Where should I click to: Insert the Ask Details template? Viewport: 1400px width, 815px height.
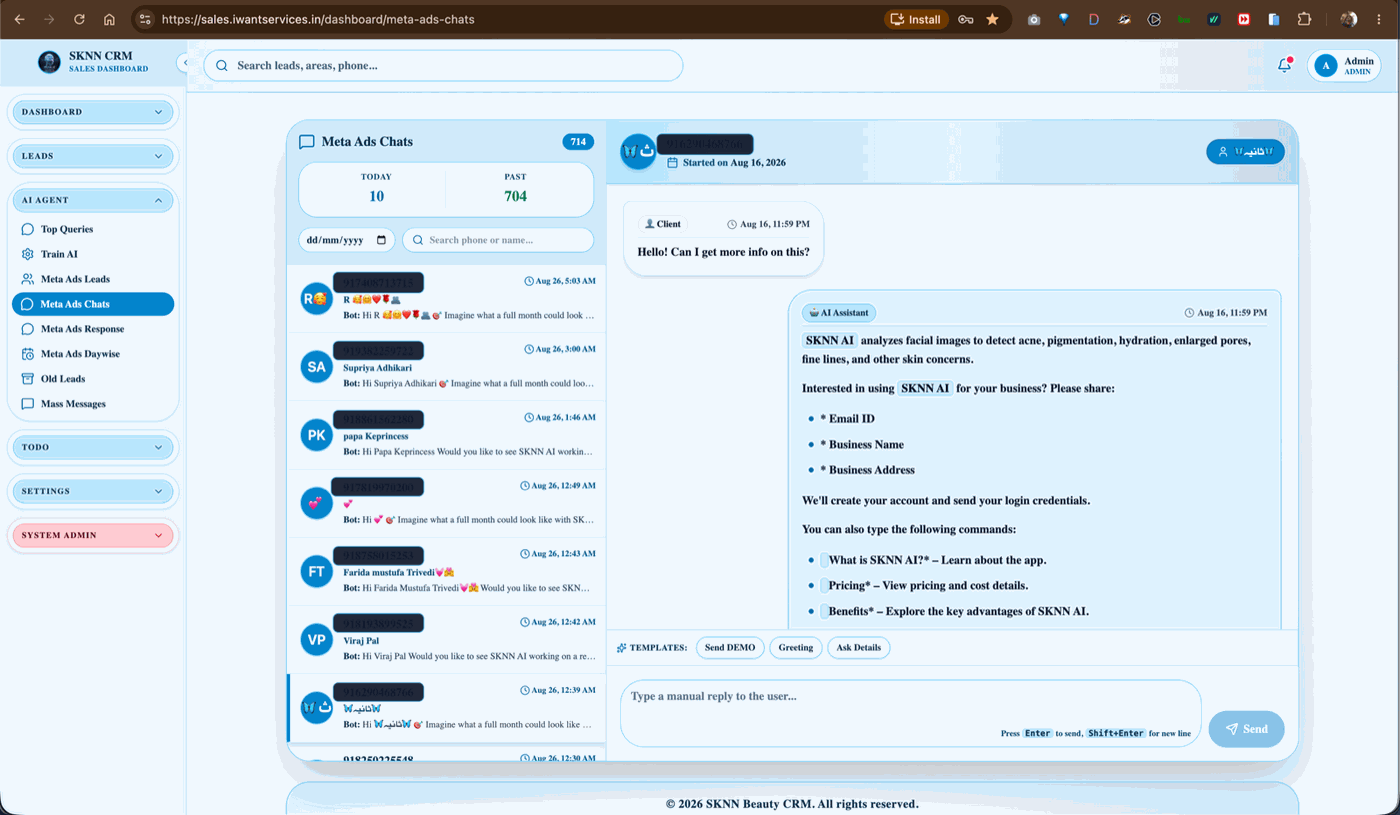tap(859, 648)
